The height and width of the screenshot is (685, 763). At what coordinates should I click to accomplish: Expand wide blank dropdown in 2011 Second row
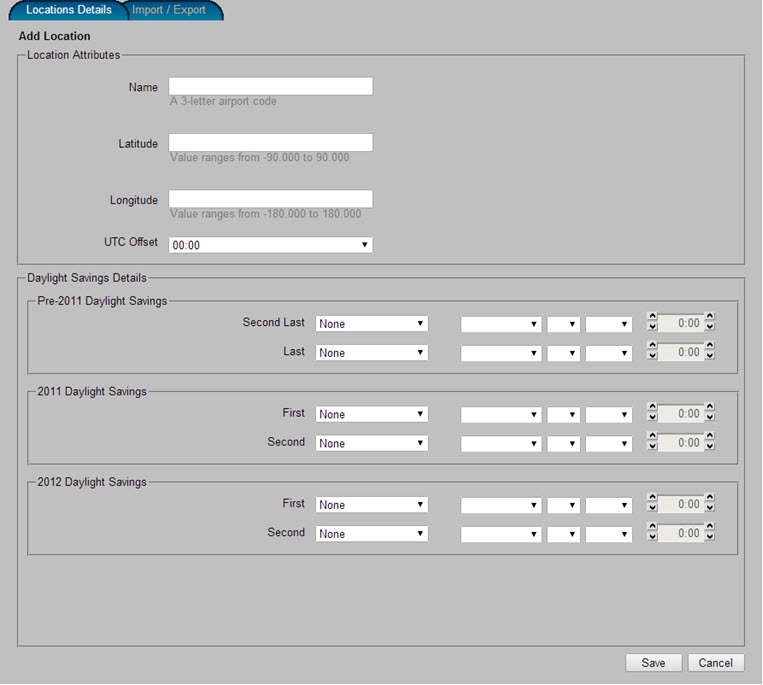tap(501, 444)
